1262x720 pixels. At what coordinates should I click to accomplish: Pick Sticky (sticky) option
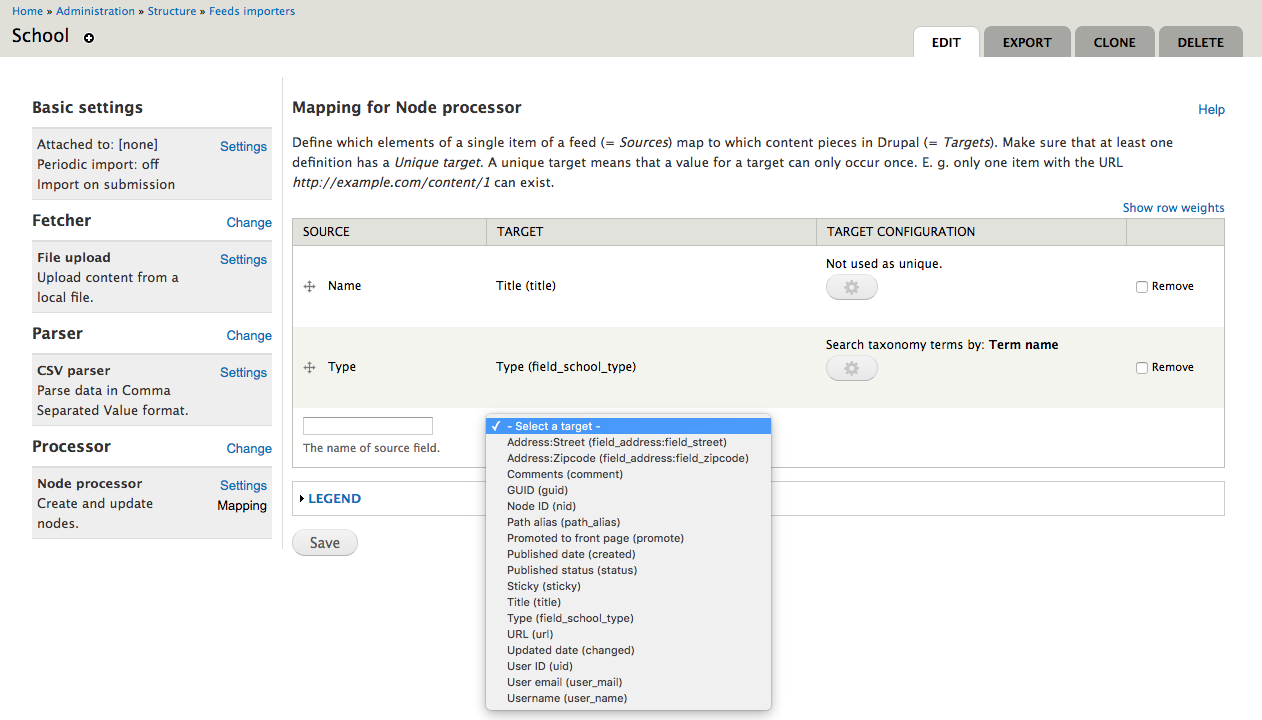pyautogui.click(x=628, y=586)
